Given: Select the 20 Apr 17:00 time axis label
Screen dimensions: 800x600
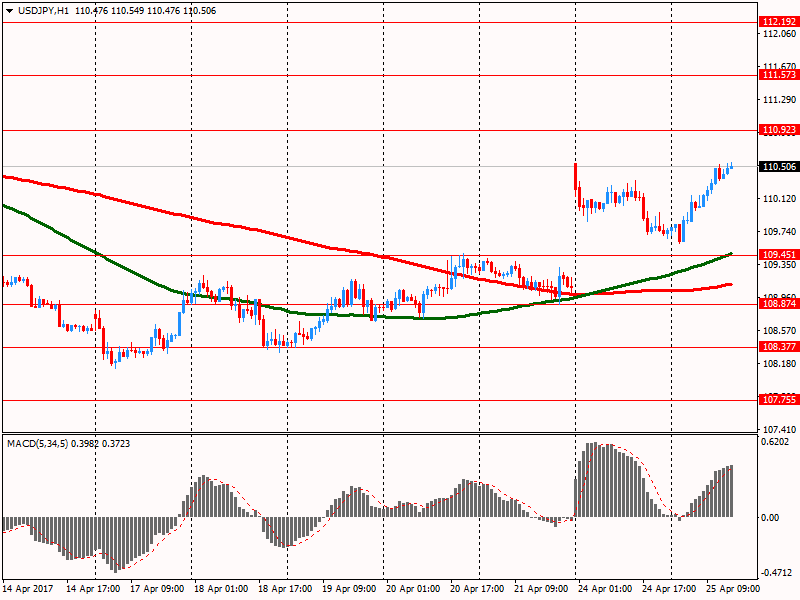Looking at the screenshot, I should (477, 589).
